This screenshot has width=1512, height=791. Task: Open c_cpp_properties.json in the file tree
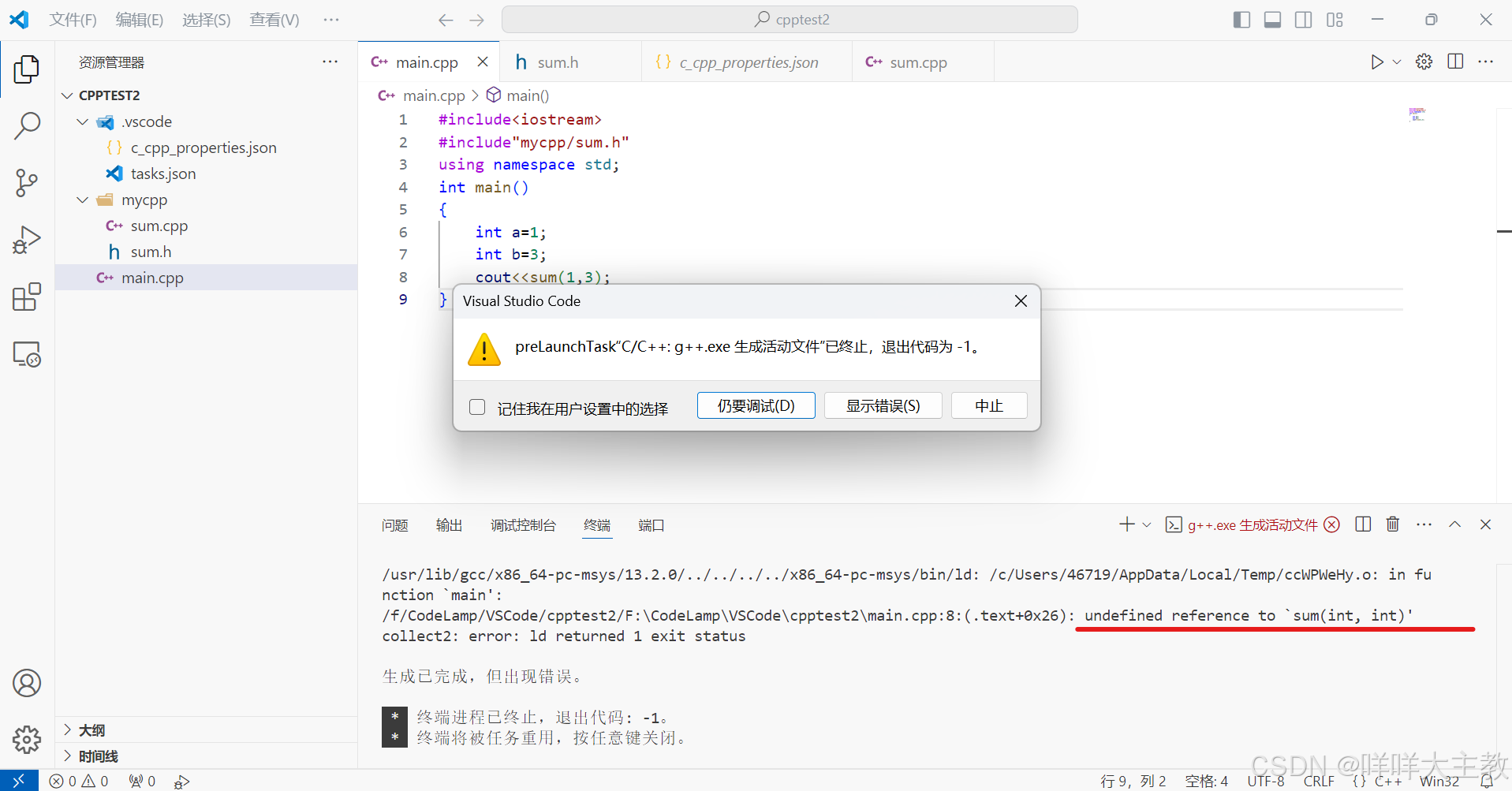coord(206,147)
